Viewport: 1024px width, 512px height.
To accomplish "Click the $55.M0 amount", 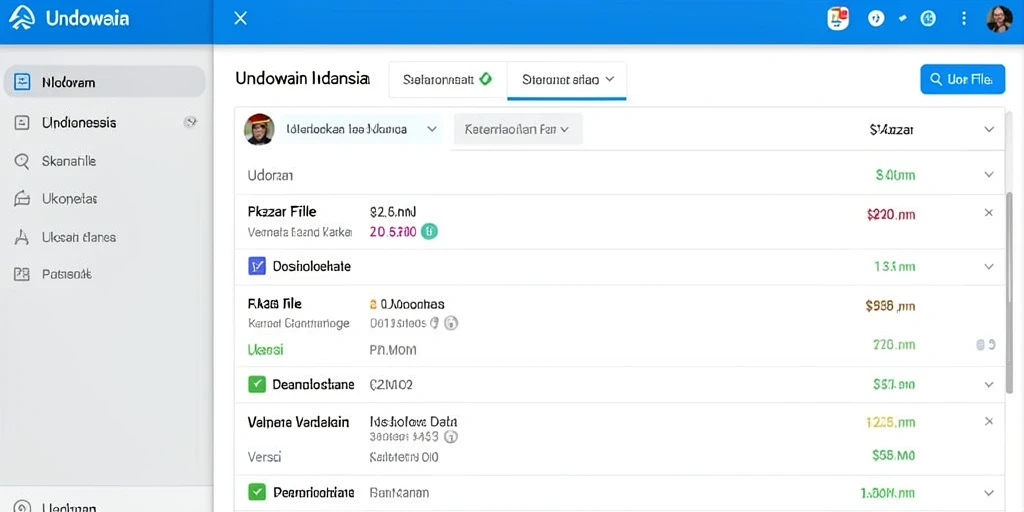I will point(893,455).
